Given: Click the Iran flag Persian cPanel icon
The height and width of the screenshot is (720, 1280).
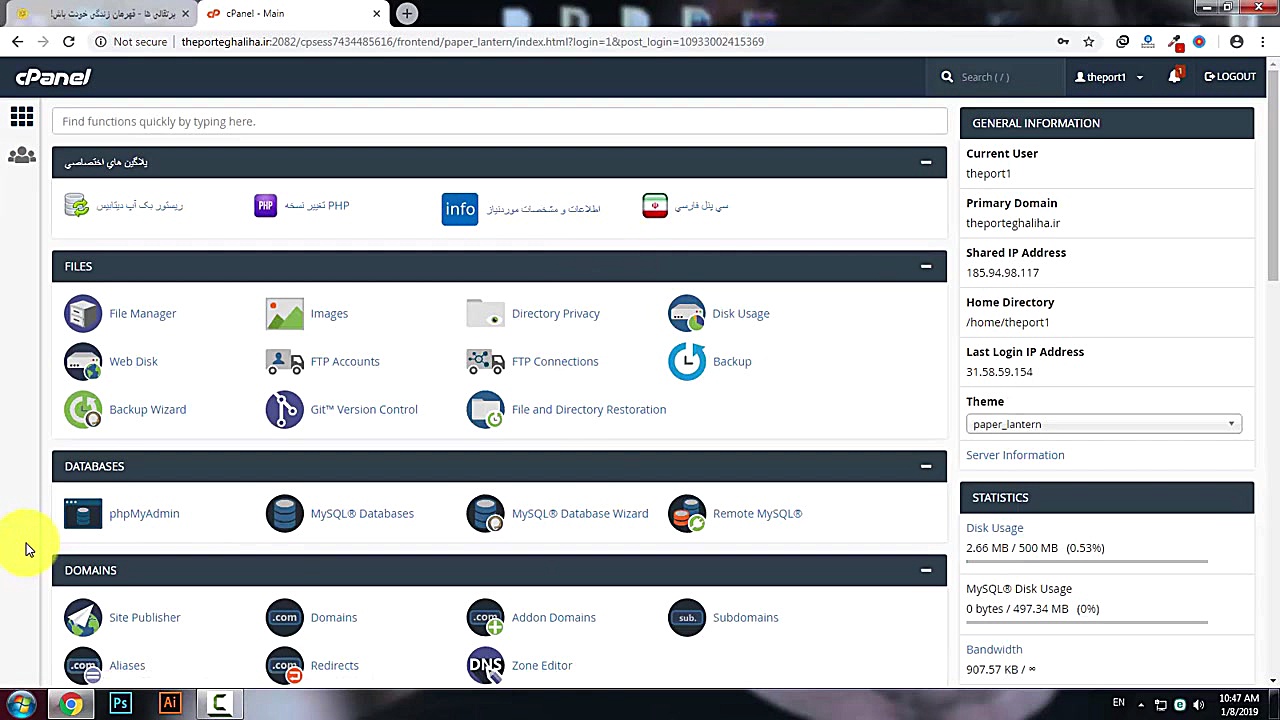Looking at the screenshot, I should (655, 206).
